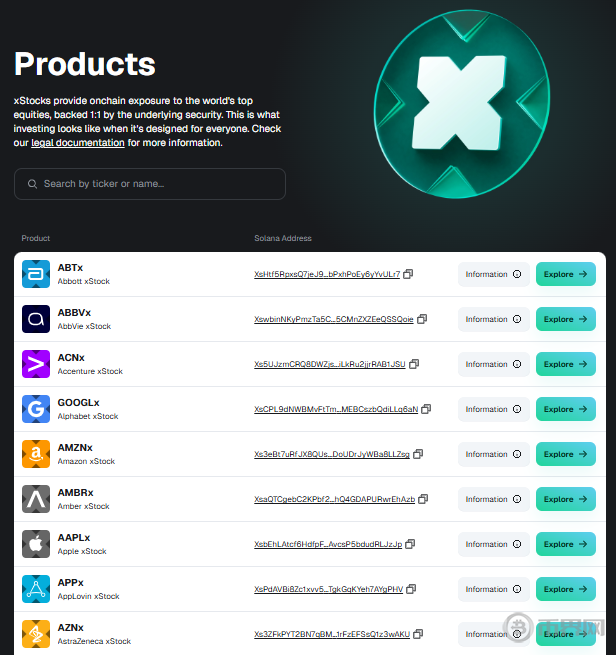
Task: Copy the ACNx Solana address
Action: pyautogui.click(x=414, y=364)
